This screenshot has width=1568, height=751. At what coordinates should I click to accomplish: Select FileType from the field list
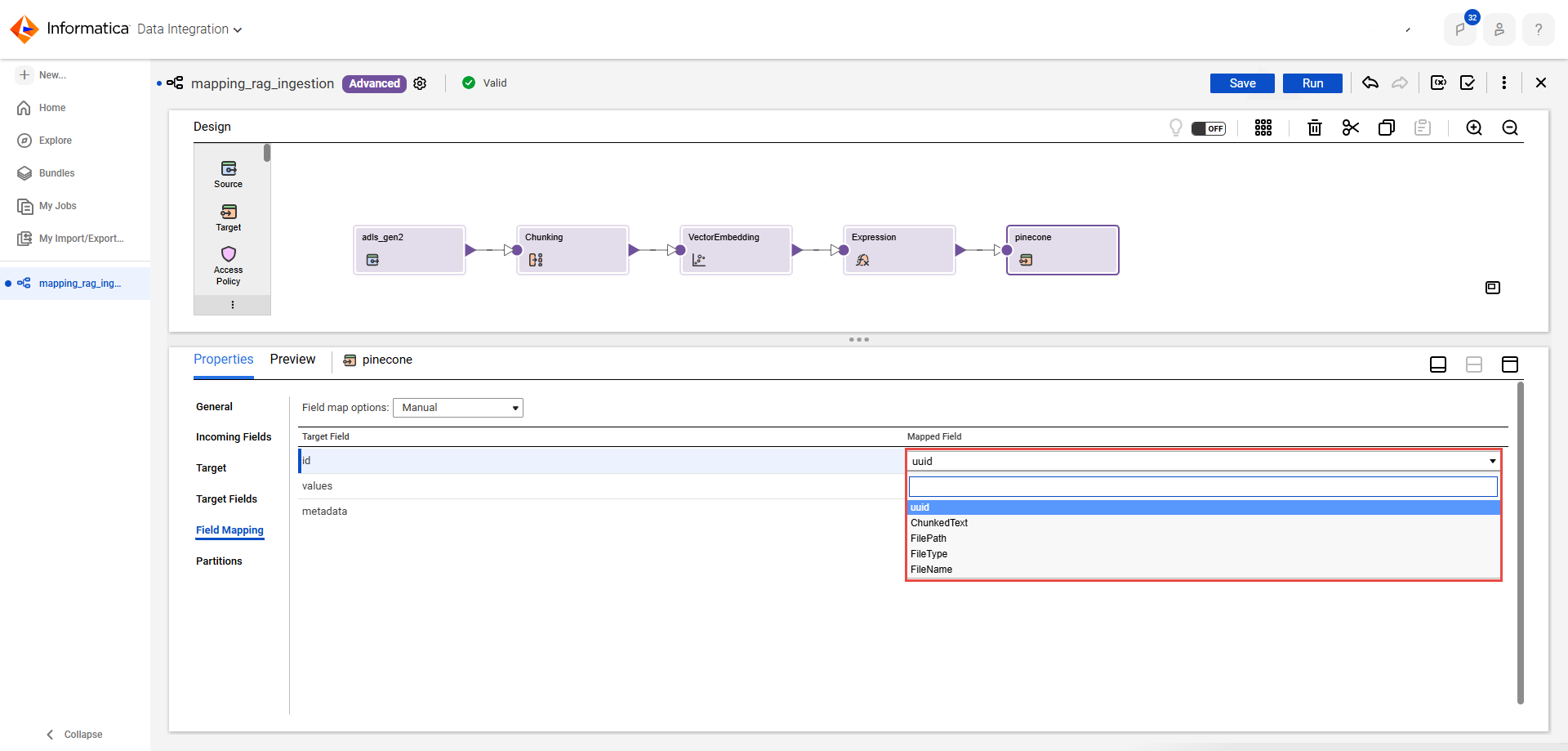point(1204,554)
